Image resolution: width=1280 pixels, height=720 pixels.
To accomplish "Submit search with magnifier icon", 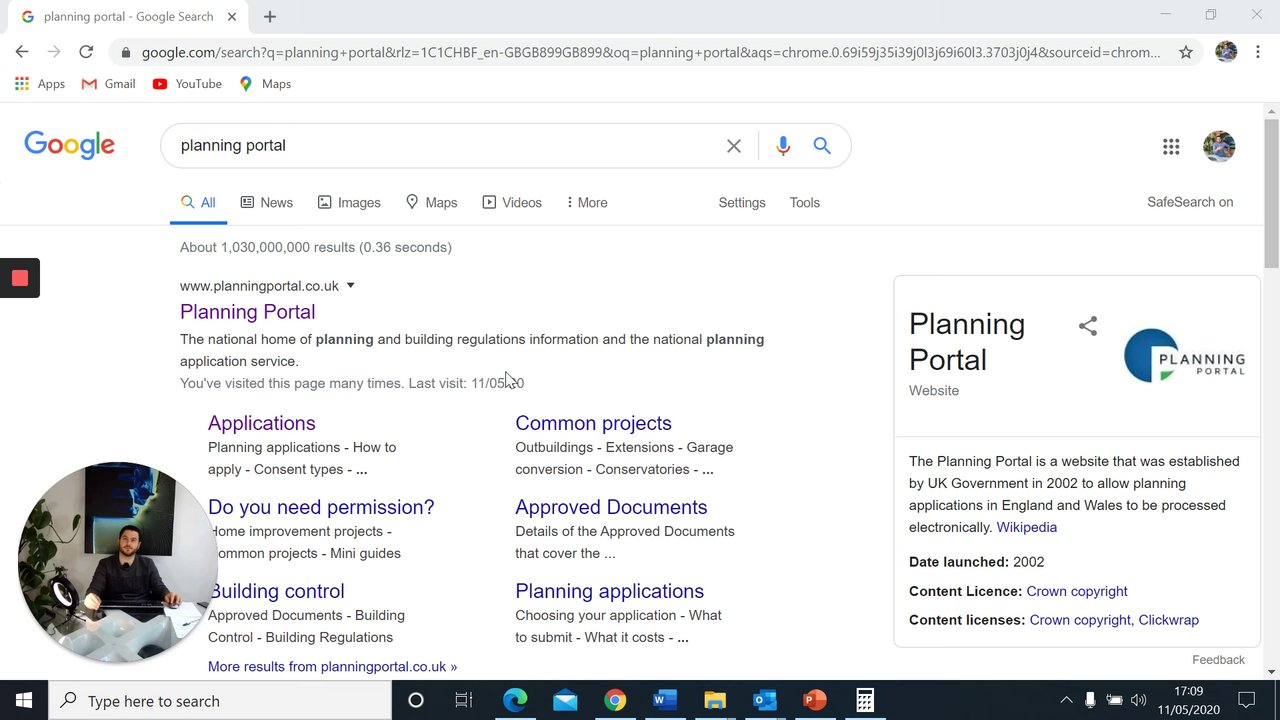I will [x=822, y=146].
